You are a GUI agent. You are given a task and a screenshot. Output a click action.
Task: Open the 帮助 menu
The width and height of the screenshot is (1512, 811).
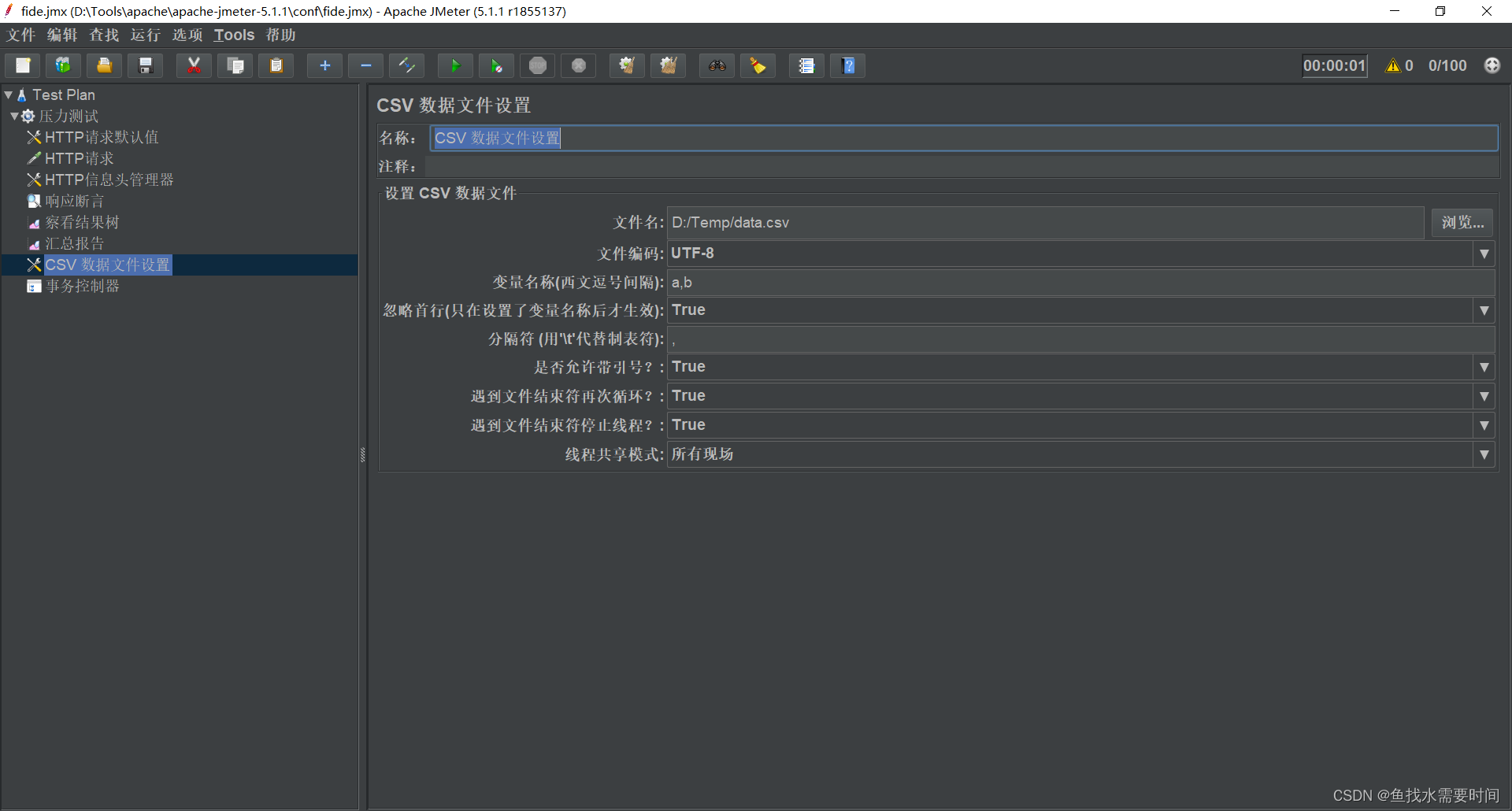pyautogui.click(x=280, y=35)
